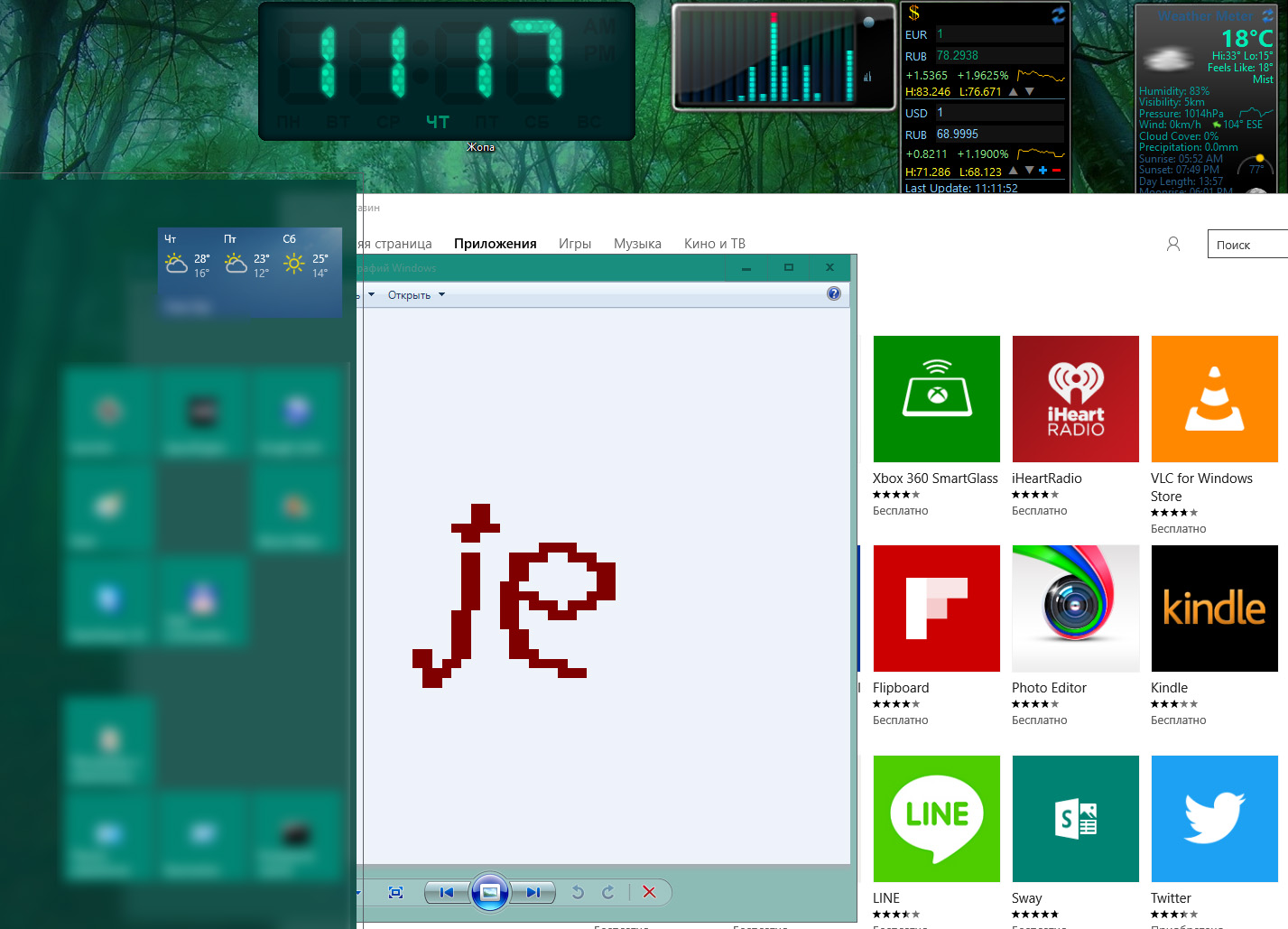Switch to the Приложения tab in Store
This screenshot has height=929, width=1288.
point(496,244)
